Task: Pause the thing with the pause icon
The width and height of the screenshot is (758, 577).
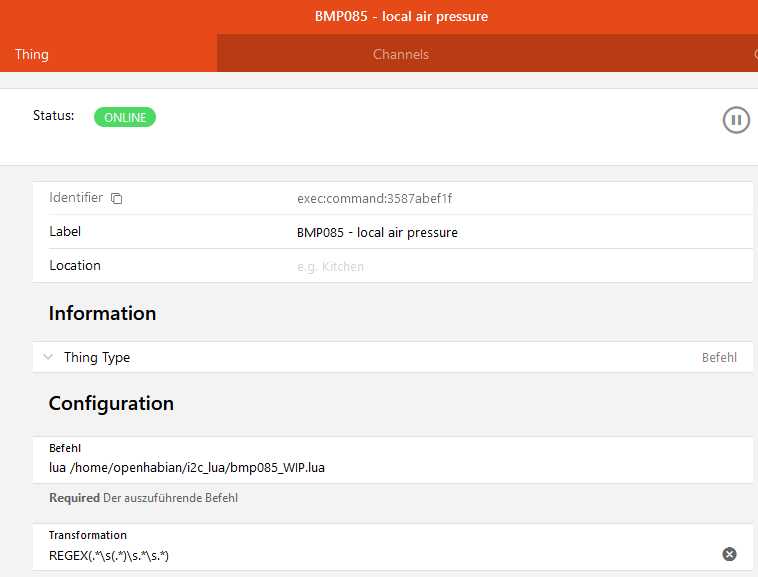Action: [x=736, y=120]
